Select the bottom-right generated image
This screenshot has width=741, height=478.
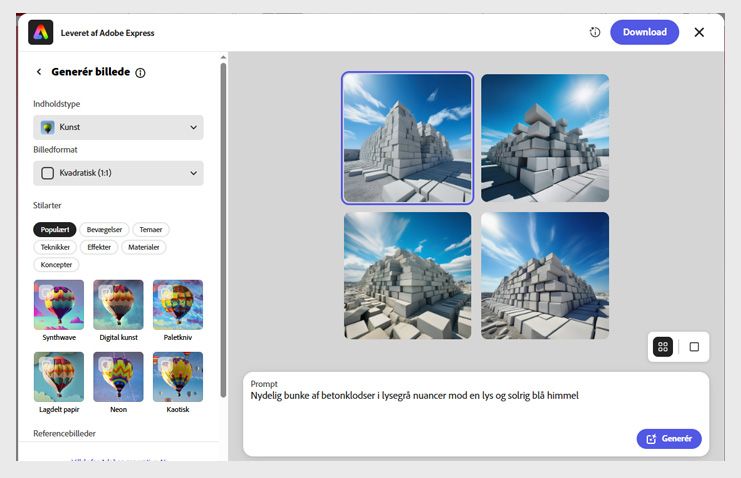pyautogui.click(x=545, y=276)
